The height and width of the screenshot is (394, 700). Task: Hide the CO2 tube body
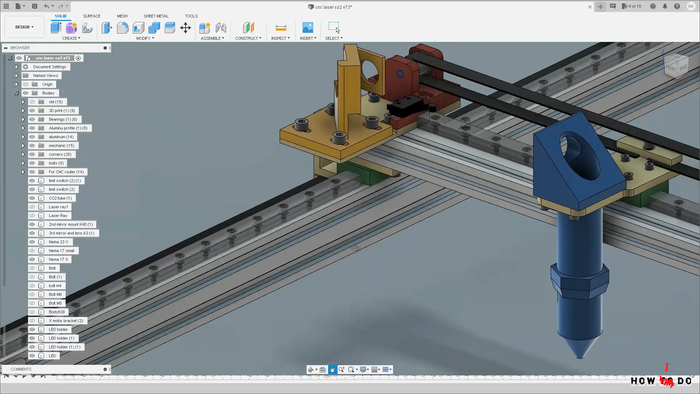click(32, 198)
